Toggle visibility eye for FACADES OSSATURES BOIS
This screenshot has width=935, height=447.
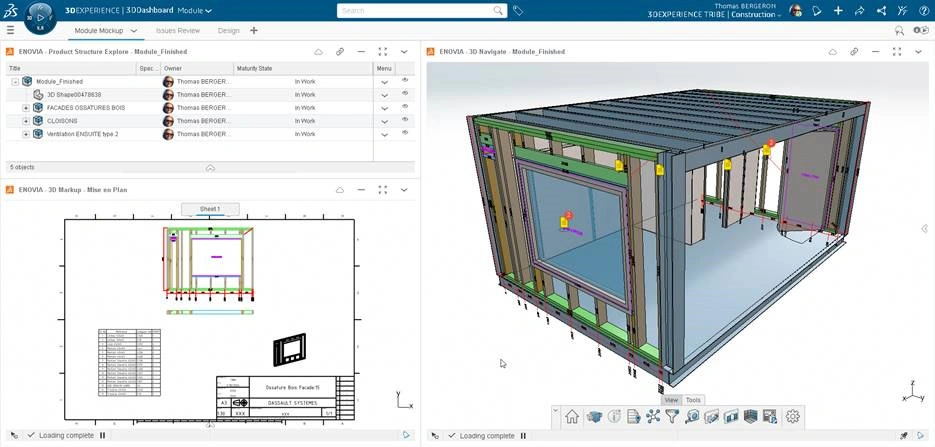pyautogui.click(x=405, y=106)
